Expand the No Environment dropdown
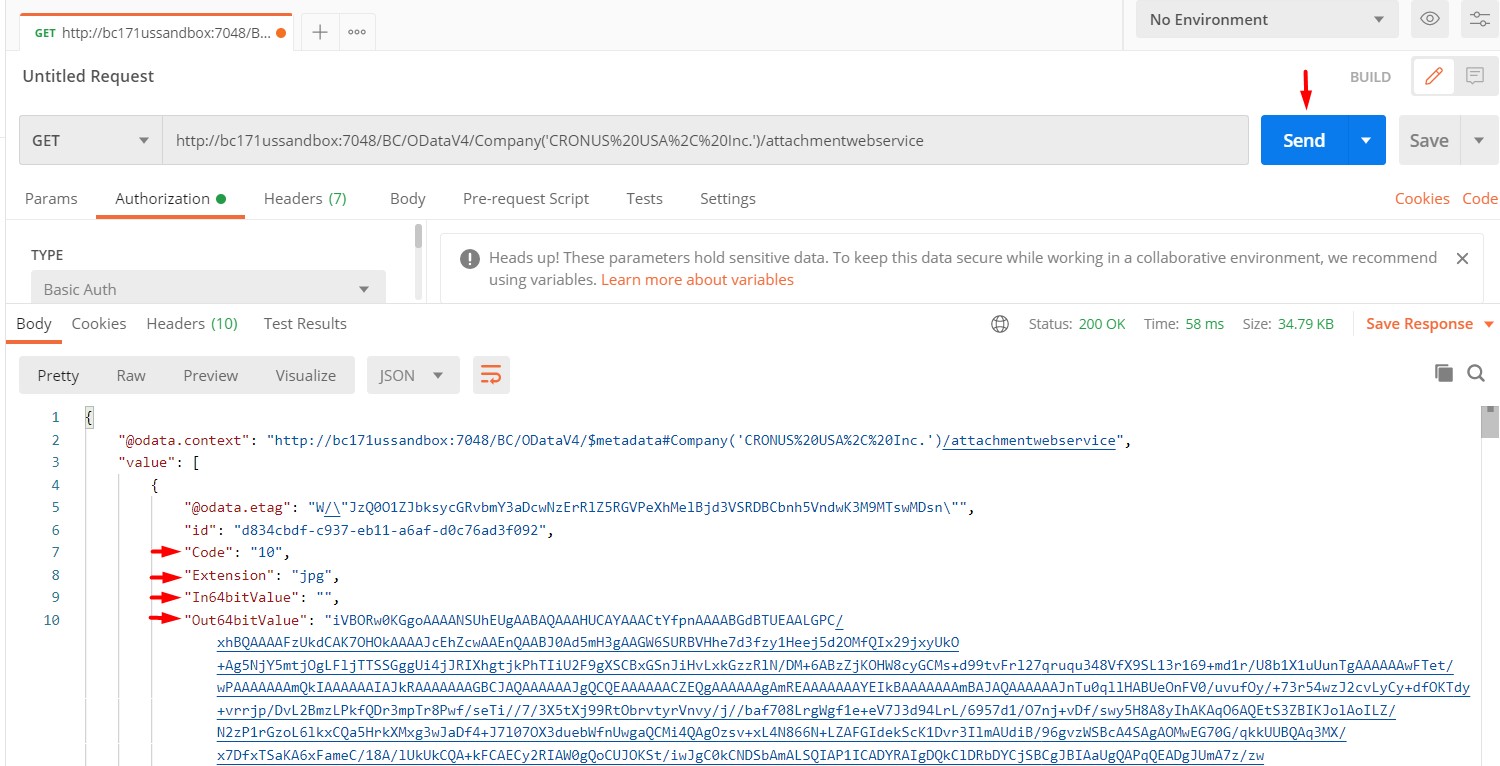Screen dimensions: 1500x766 coord(1267,19)
